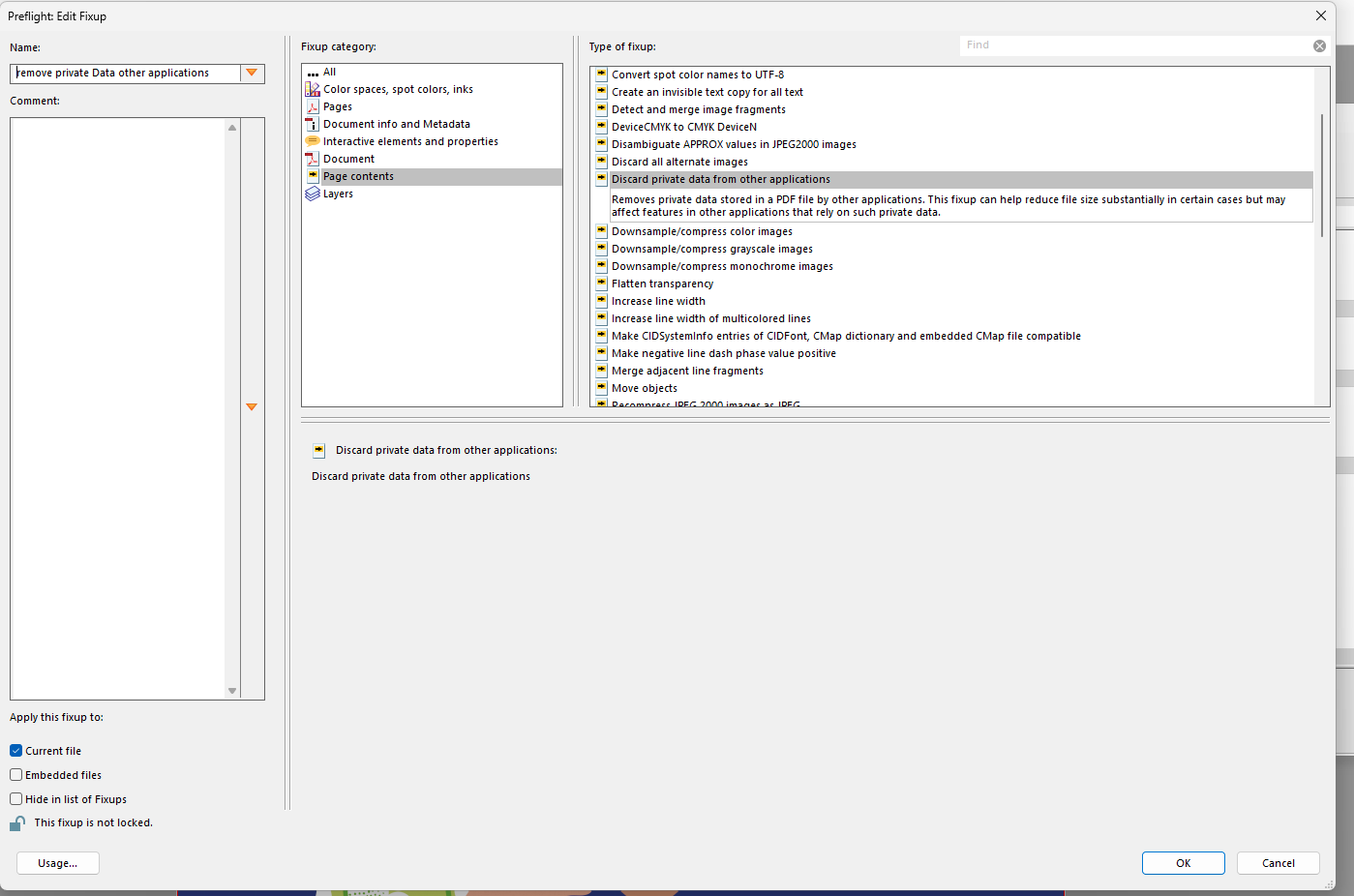Select the Pages category icon
Image resolution: width=1354 pixels, height=896 pixels.
click(x=313, y=106)
